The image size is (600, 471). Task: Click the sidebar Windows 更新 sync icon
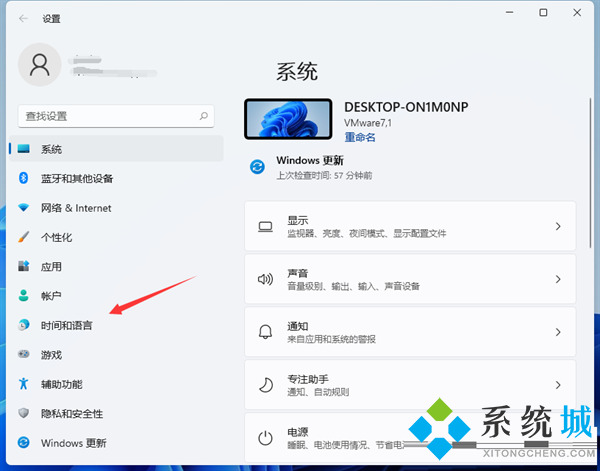tap(23, 442)
